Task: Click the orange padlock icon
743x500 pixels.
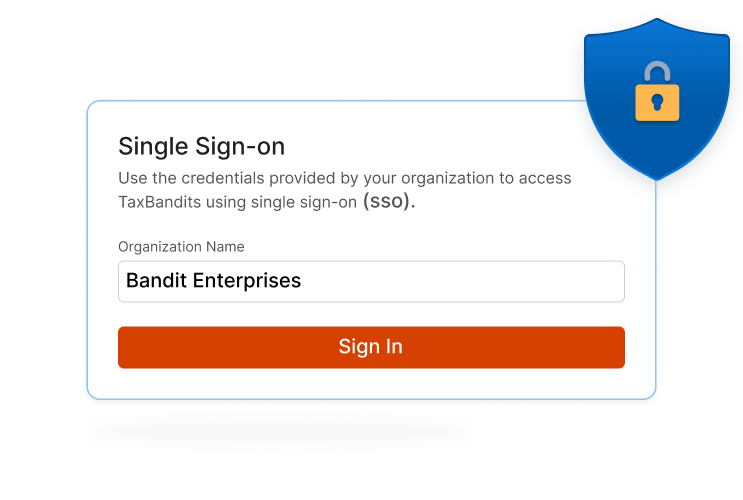Action: point(657,101)
